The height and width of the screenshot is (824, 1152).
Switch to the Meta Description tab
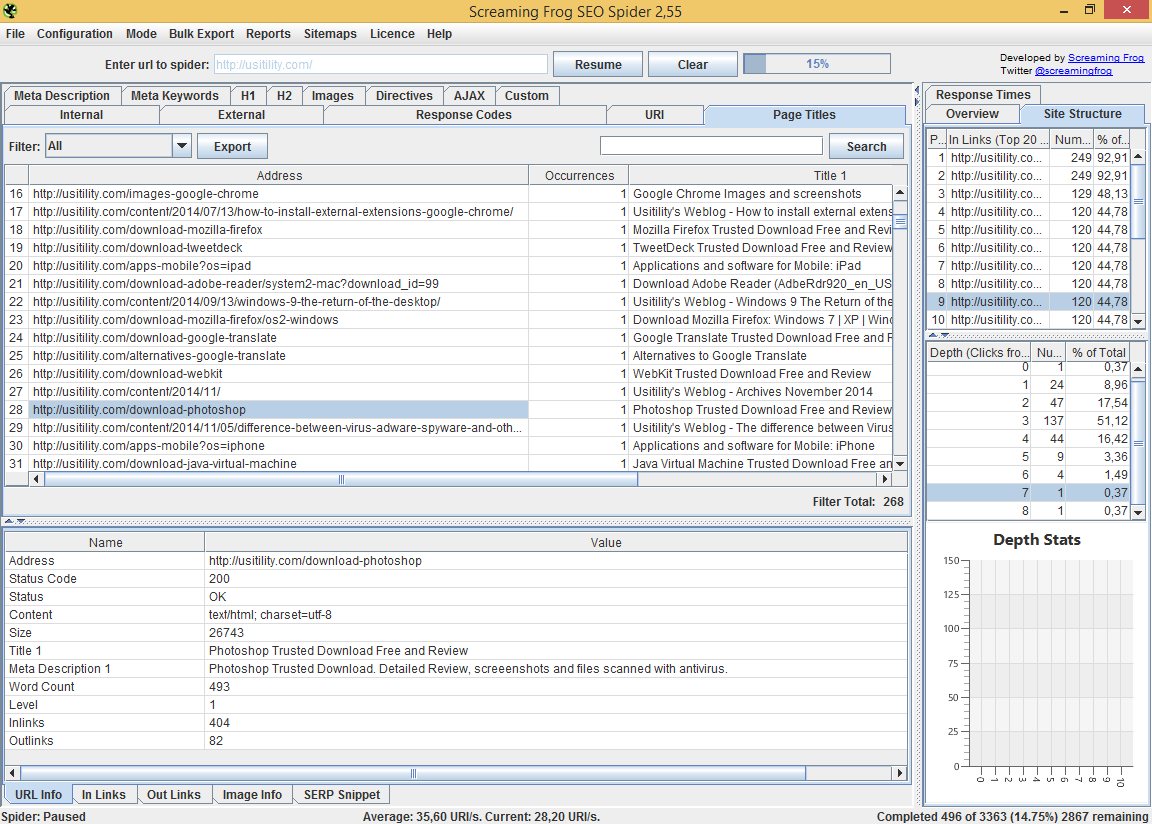click(62, 95)
